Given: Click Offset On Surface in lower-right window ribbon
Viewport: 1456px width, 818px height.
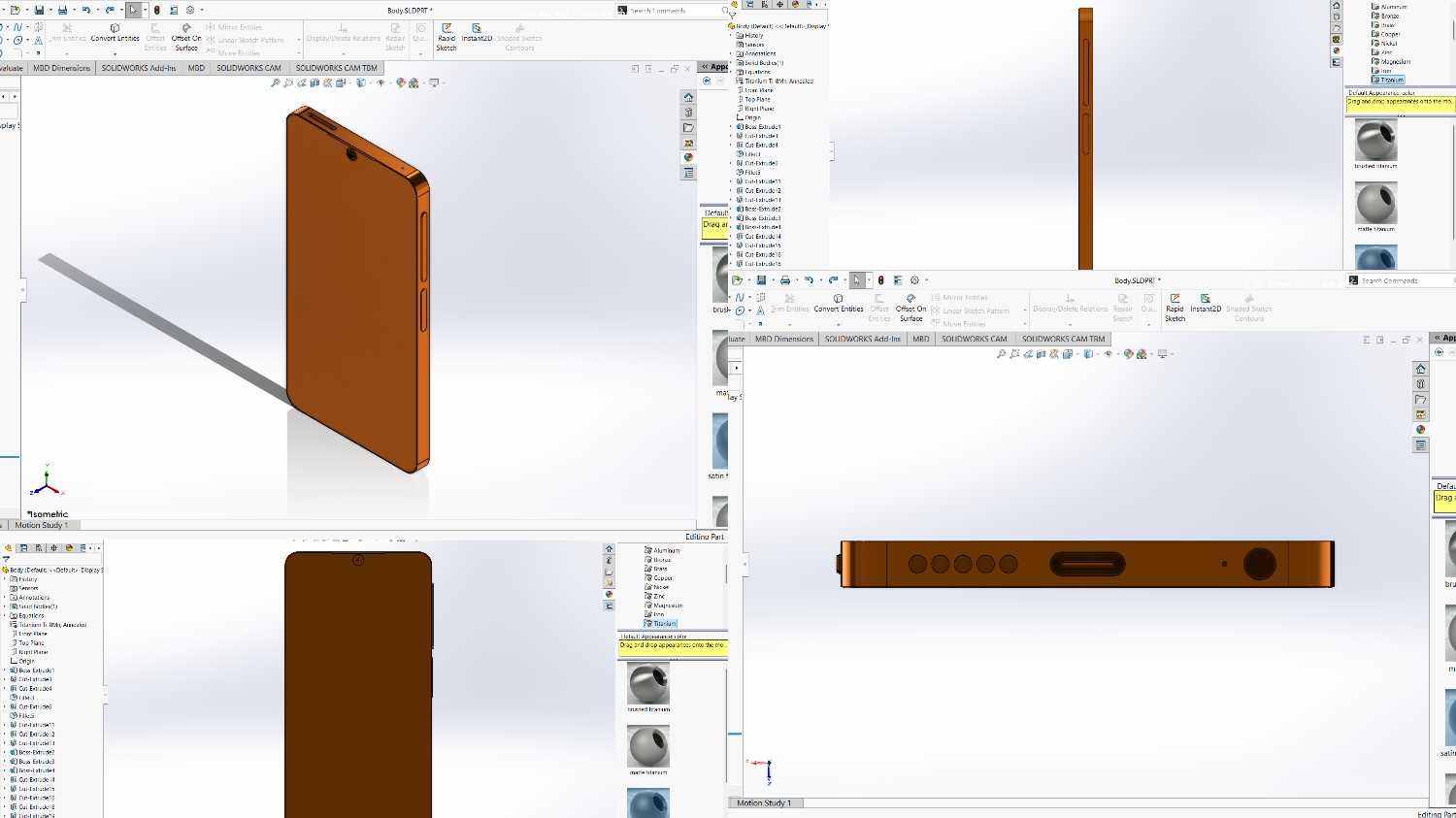Looking at the screenshot, I should coord(910,307).
